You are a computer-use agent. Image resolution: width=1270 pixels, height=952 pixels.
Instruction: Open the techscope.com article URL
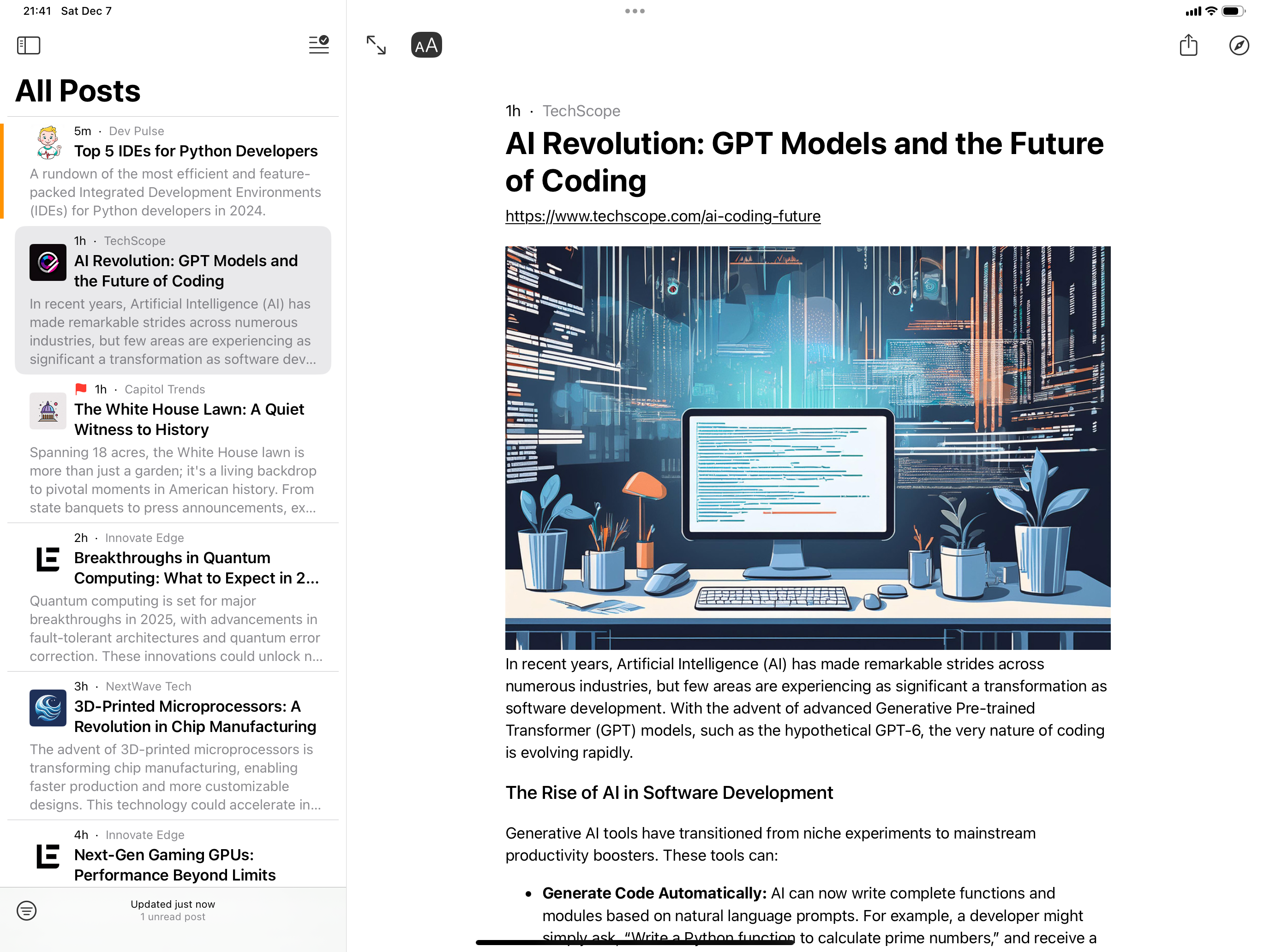pos(663,216)
